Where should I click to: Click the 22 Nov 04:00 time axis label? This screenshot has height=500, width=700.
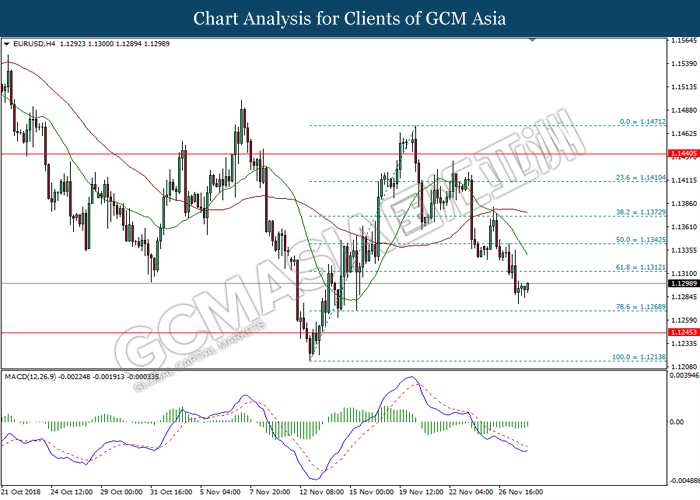click(471, 492)
